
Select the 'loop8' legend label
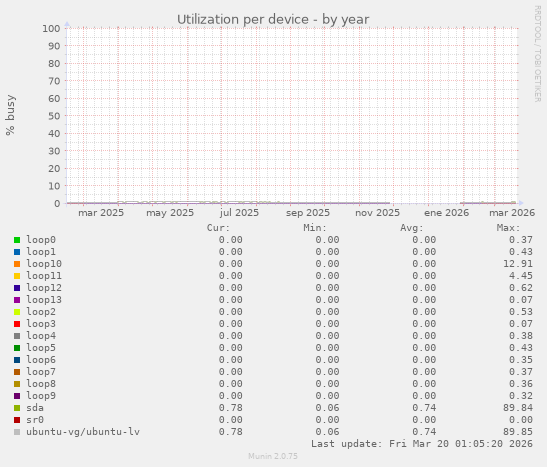(41, 384)
